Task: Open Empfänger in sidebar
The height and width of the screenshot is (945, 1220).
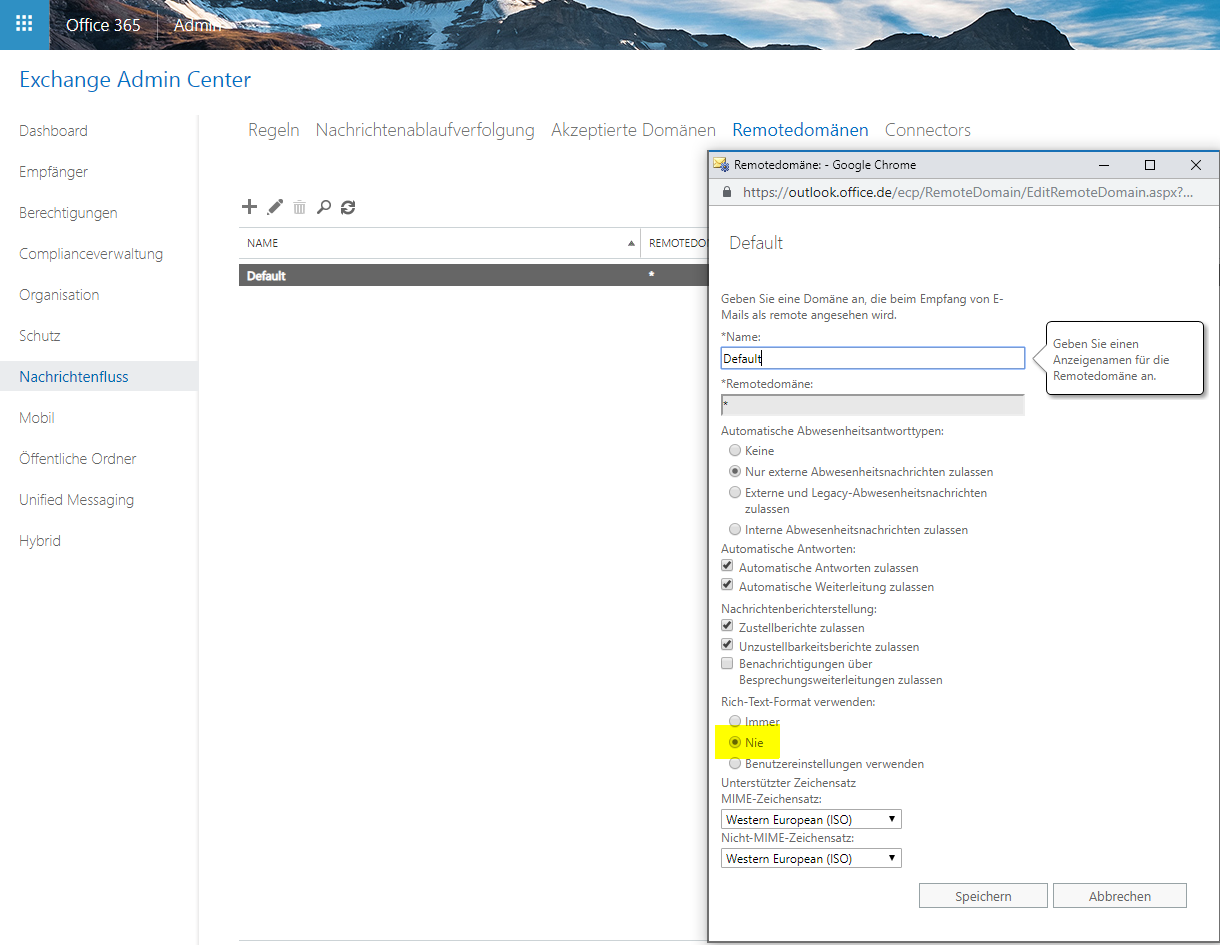Action: pos(54,172)
